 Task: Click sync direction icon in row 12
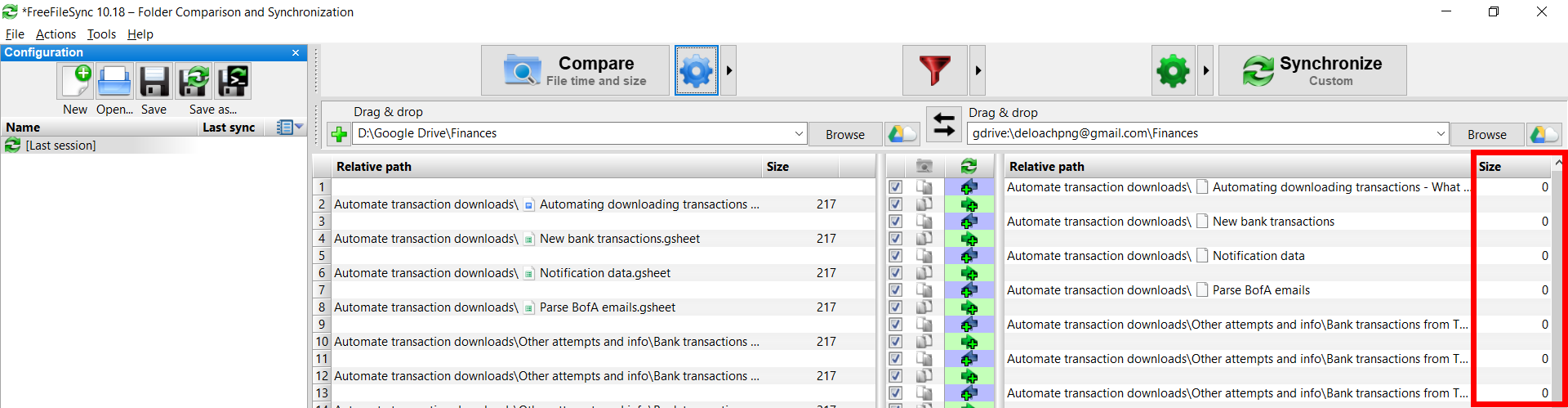(969, 376)
